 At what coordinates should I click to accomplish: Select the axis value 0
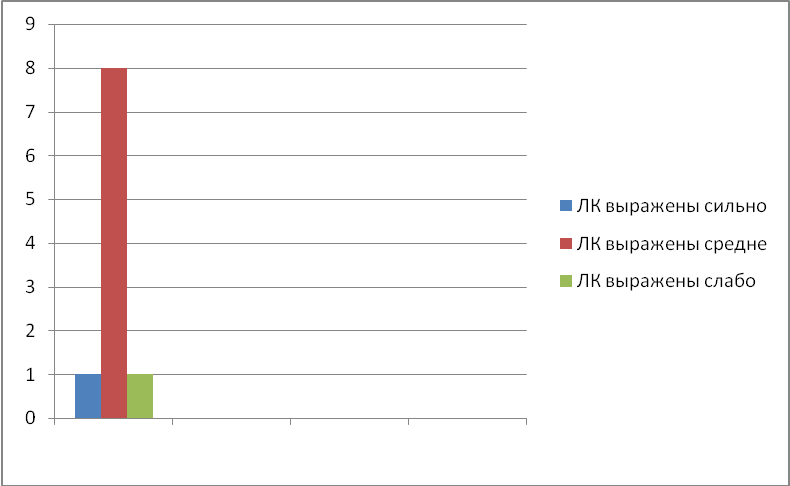tap(30, 418)
